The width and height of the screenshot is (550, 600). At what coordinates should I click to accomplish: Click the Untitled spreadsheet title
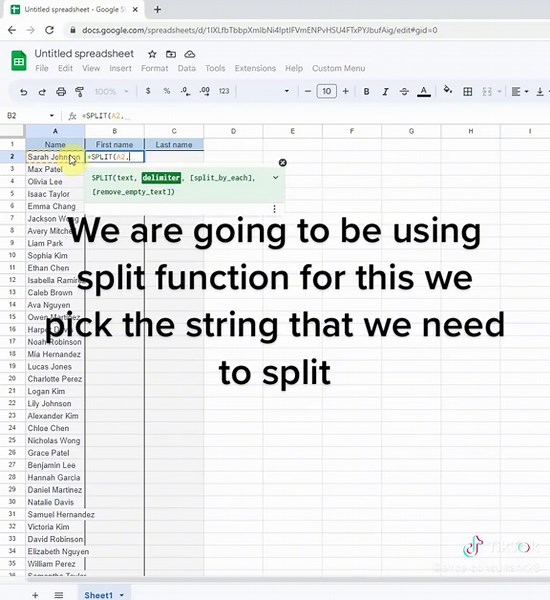(84, 54)
